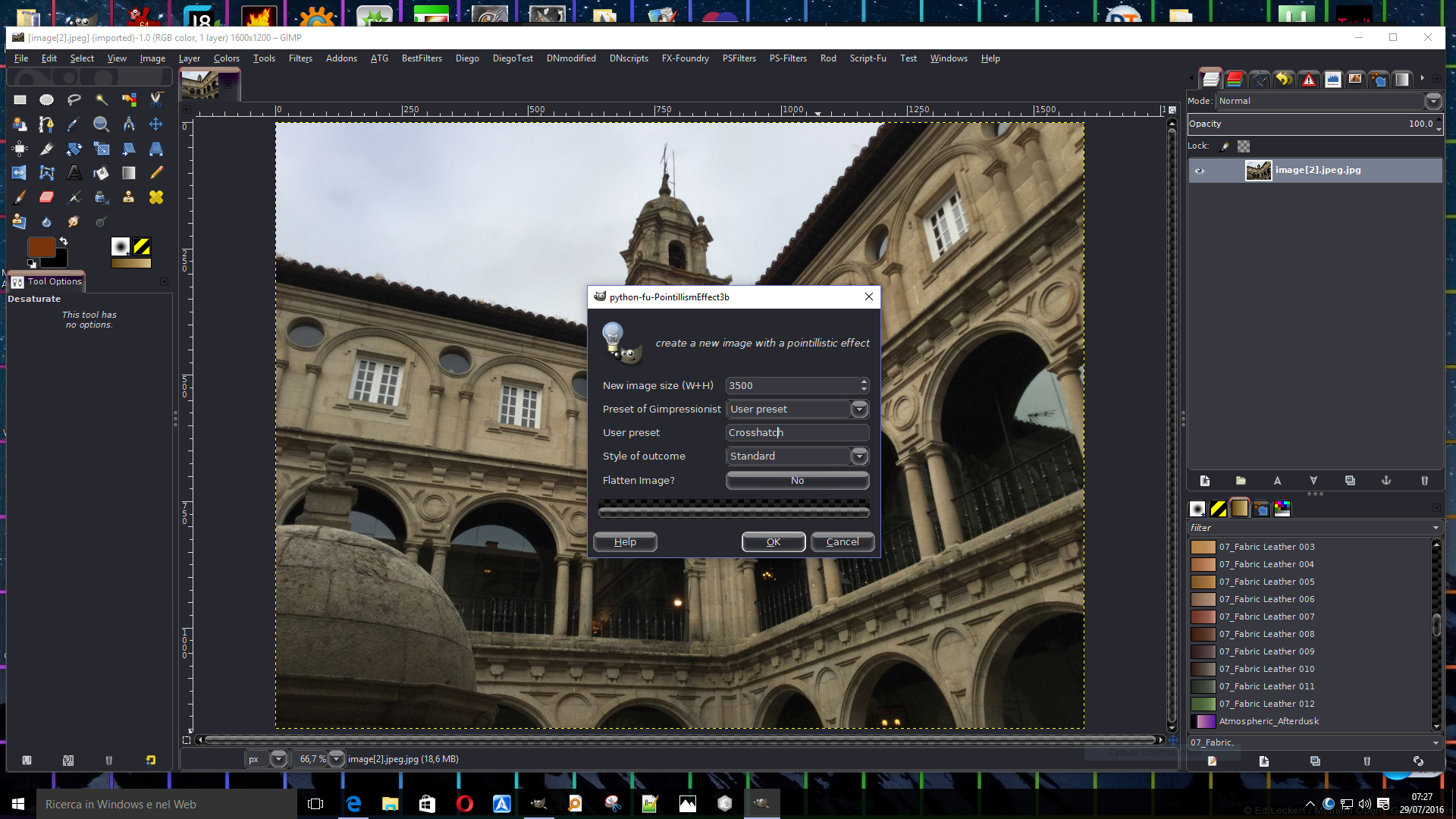Select the Blend gradient tool

[x=129, y=173]
